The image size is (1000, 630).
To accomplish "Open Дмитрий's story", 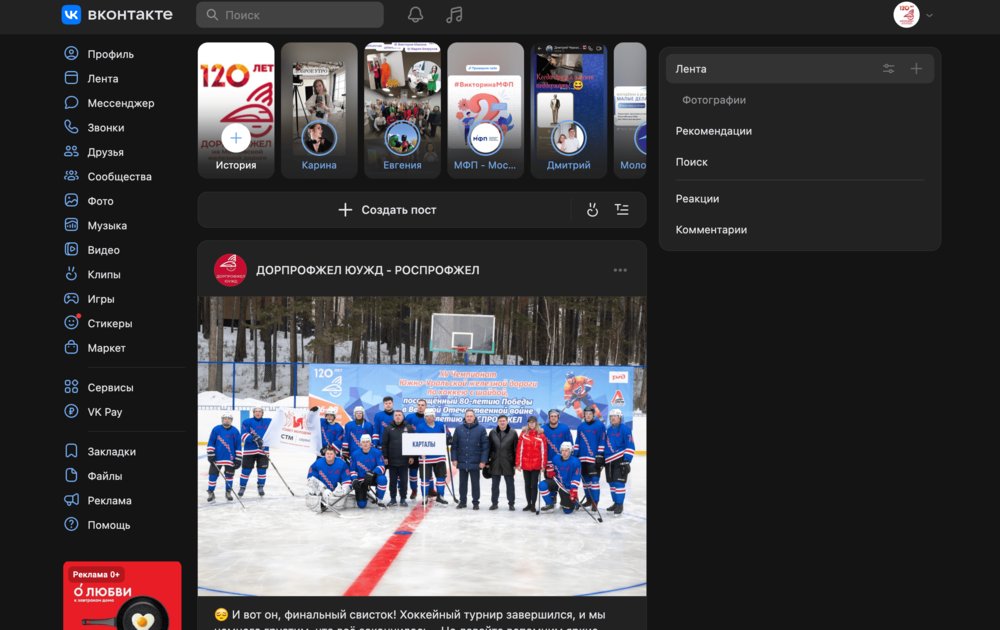I will [569, 110].
